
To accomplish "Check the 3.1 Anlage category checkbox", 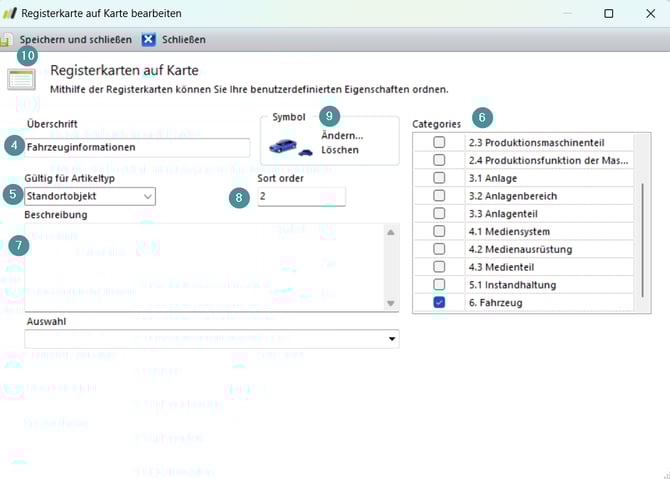I will 439,178.
